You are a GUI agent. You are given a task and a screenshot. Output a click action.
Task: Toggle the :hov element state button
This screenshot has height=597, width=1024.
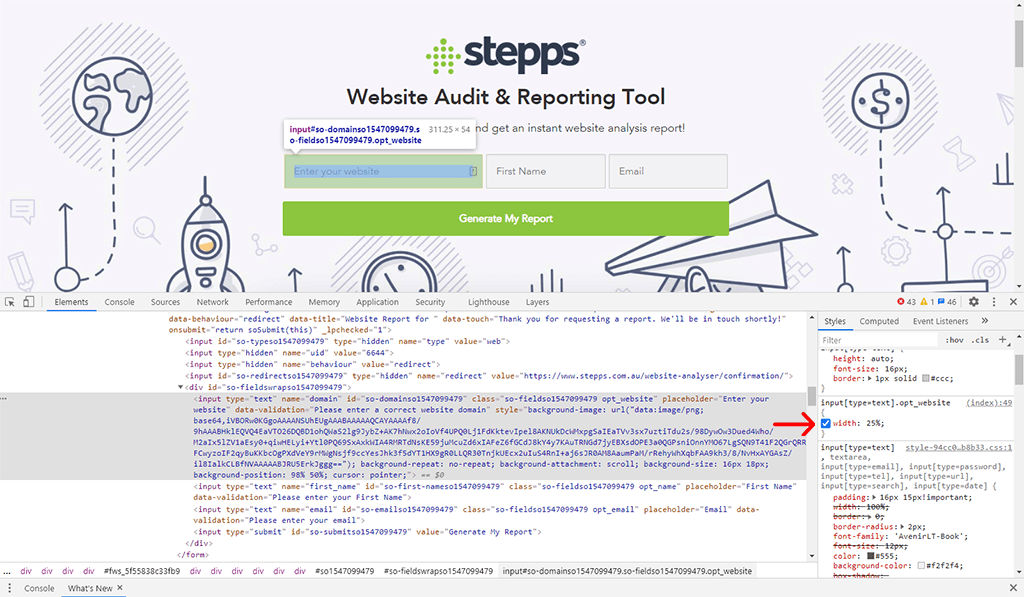tap(954, 340)
